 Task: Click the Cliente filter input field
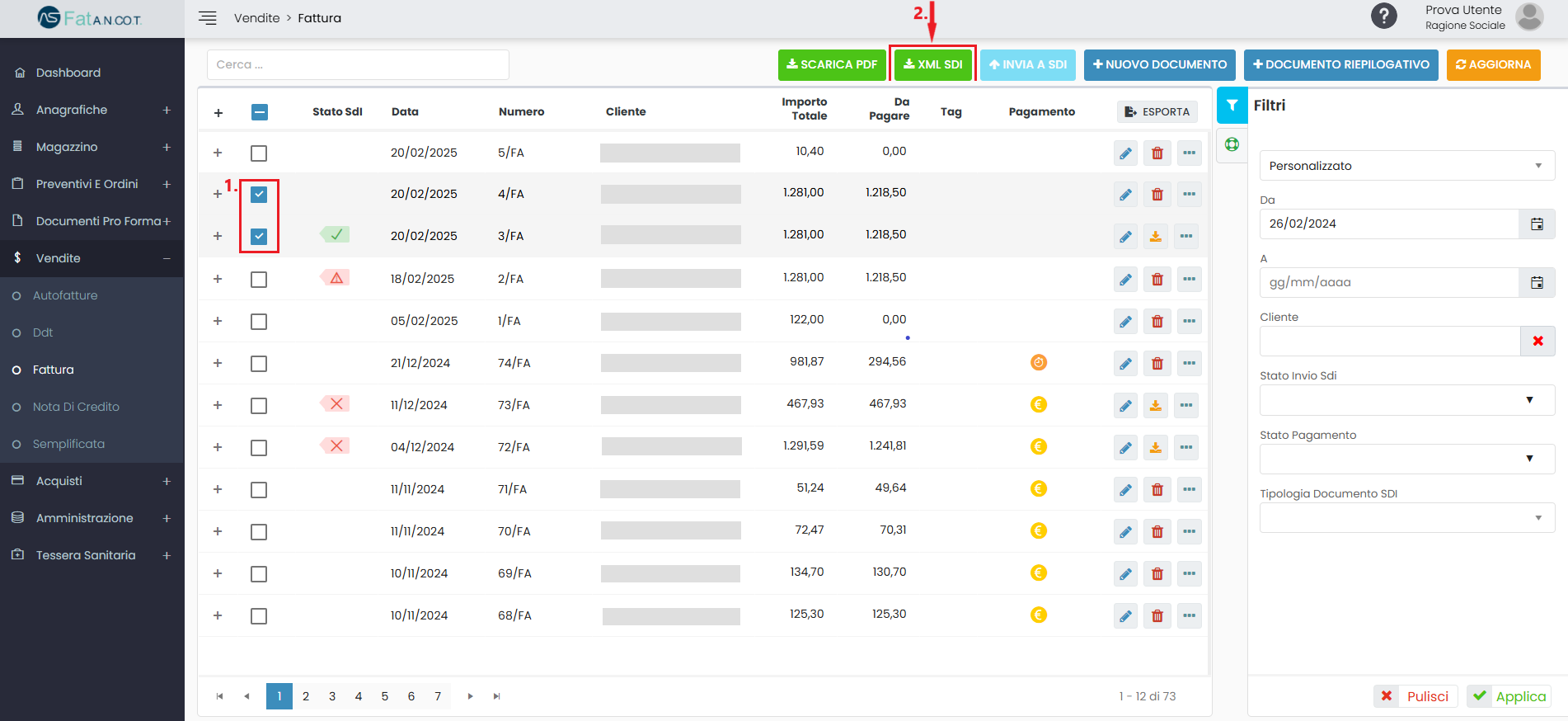click(x=1390, y=342)
